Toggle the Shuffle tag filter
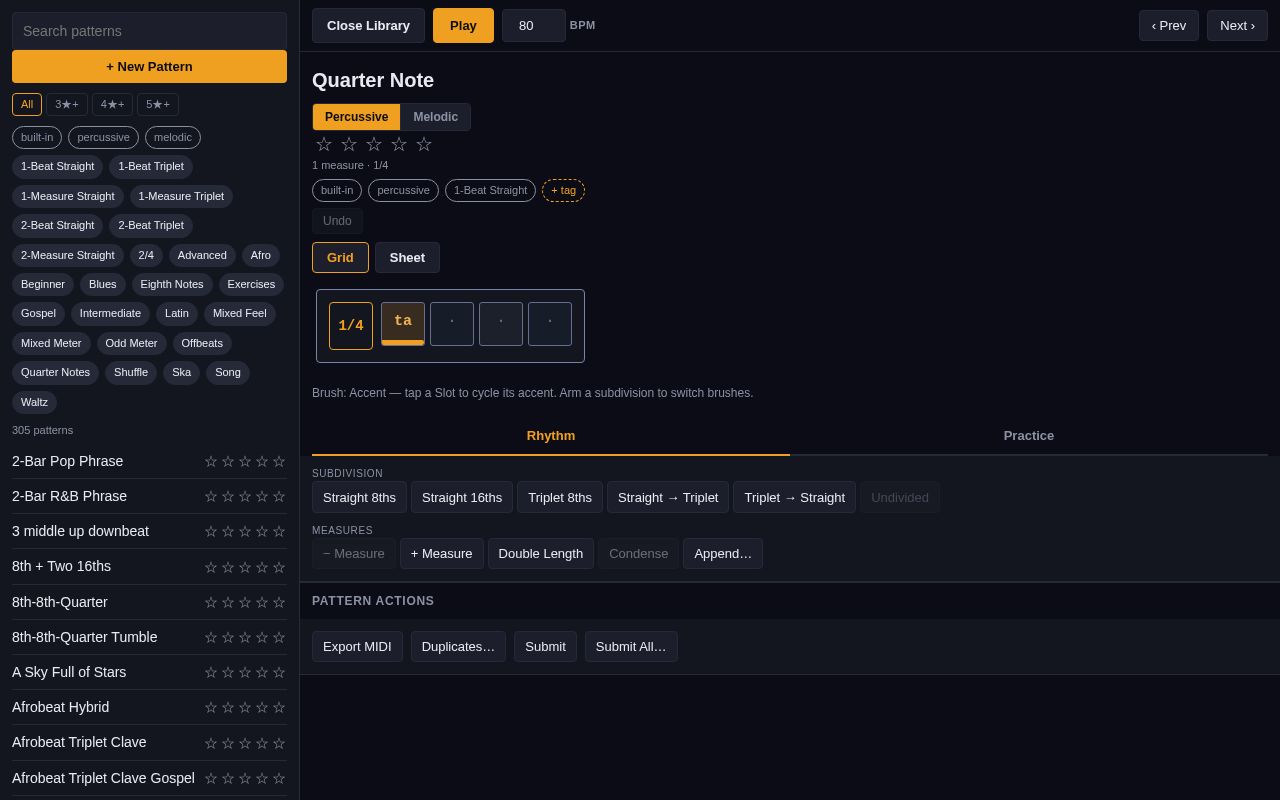The width and height of the screenshot is (1280, 800). tap(131, 373)
